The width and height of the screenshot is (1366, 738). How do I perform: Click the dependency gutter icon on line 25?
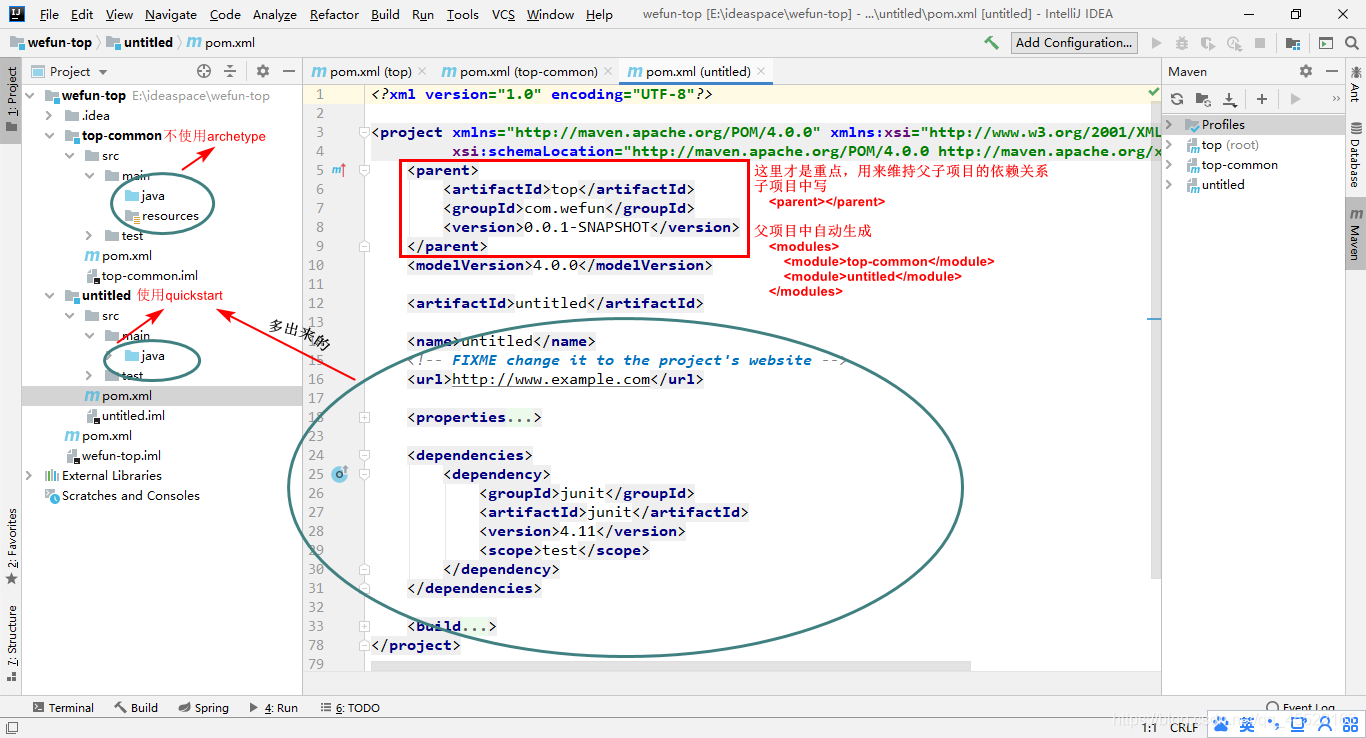tap(340, 474)
